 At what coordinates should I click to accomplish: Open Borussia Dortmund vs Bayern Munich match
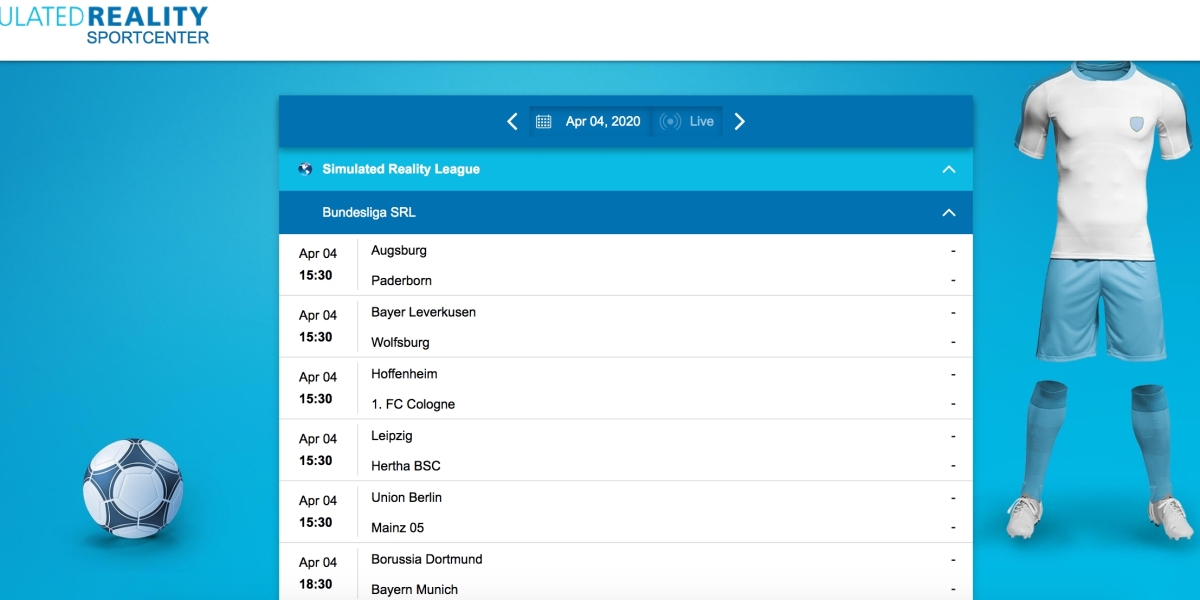pyautogui.click(x=625, y=574)
